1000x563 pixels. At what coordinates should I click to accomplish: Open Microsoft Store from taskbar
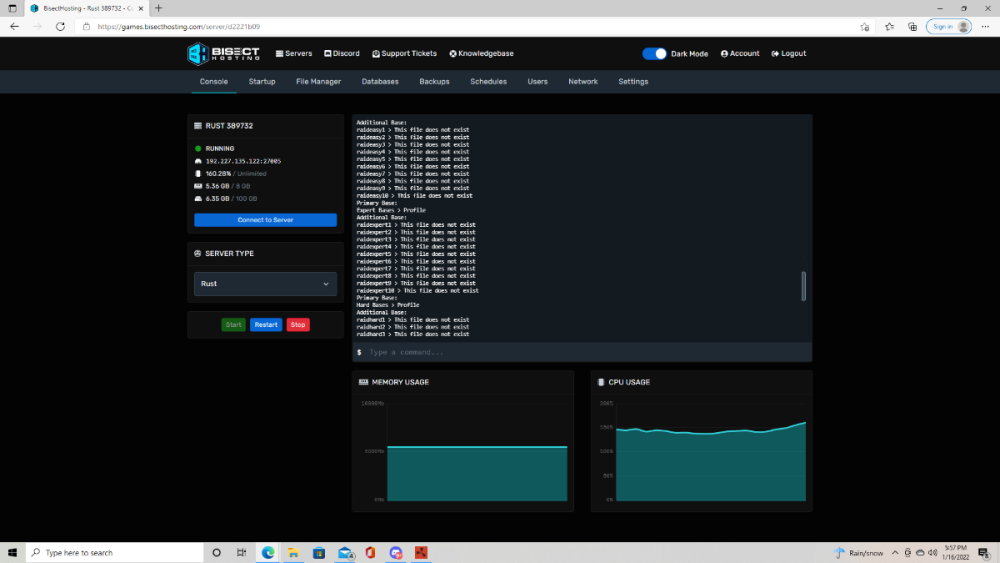point(319,553)
